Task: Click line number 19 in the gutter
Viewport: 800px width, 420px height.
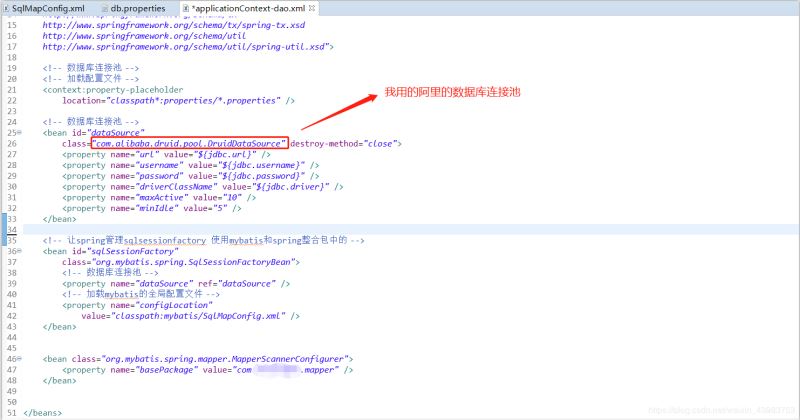Action: click(12, 68)
